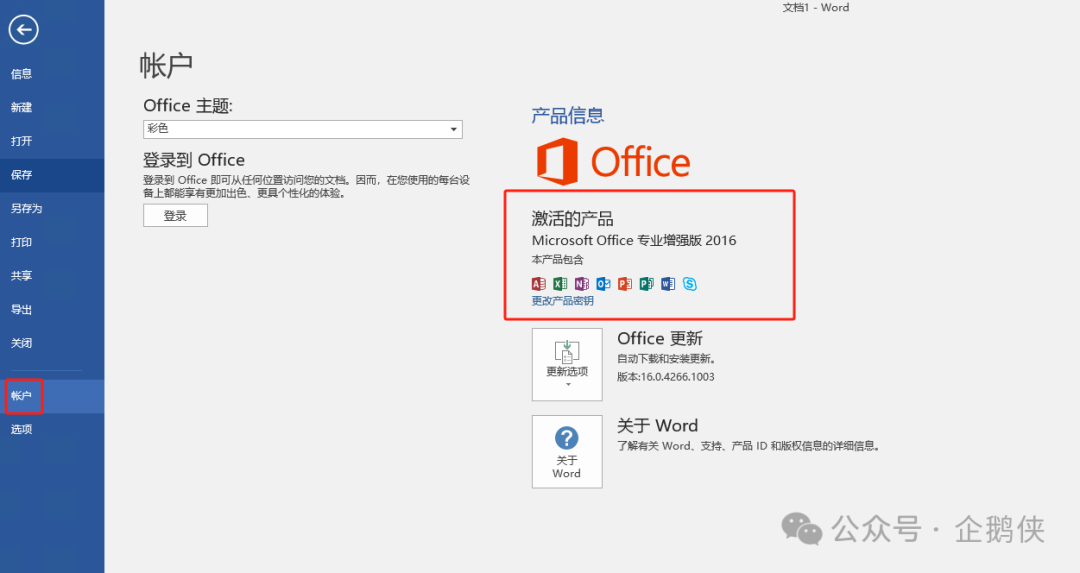Open the 信息 page
The image size is (1080, 573).
pos(52,74)
